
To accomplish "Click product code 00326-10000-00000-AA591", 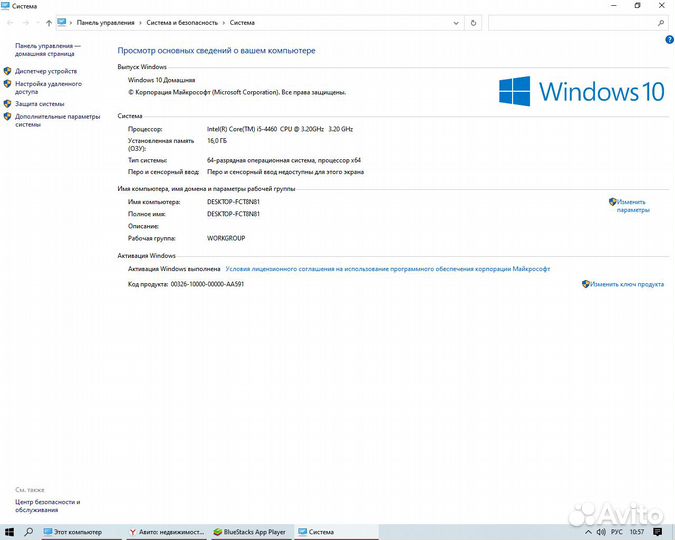I will (207, 284).
